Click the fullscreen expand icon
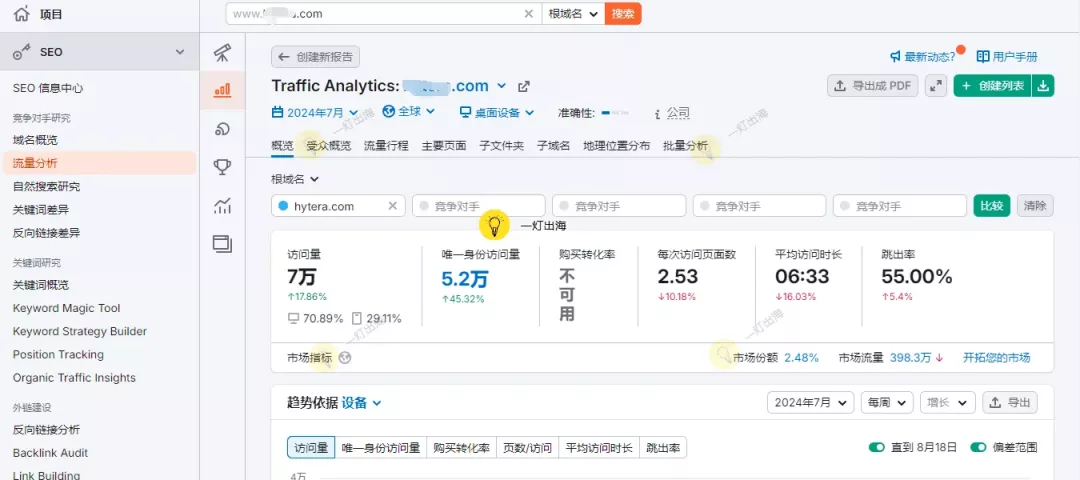 (x=936, y=86)
